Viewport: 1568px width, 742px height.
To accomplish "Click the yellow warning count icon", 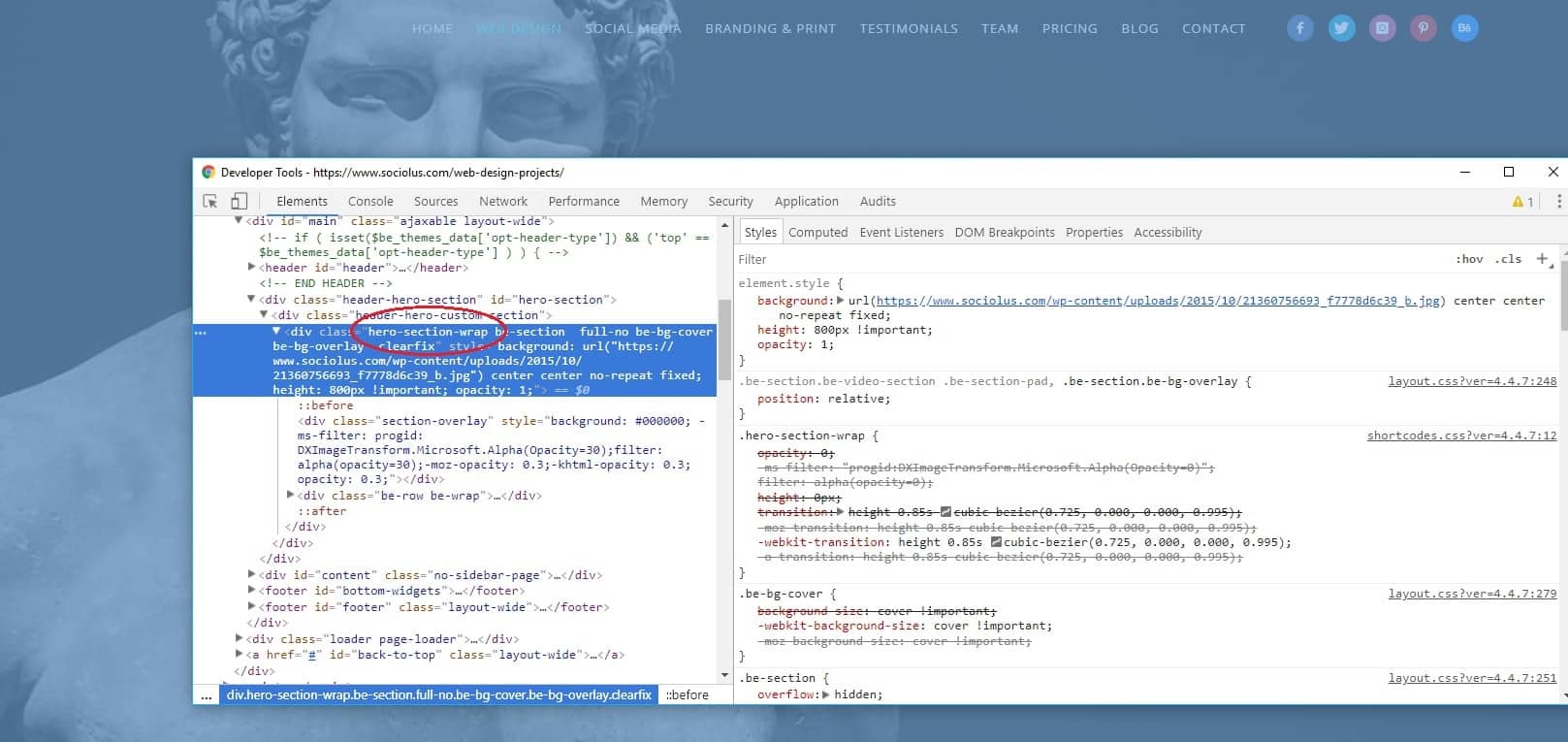I will tap(1522, 202).
